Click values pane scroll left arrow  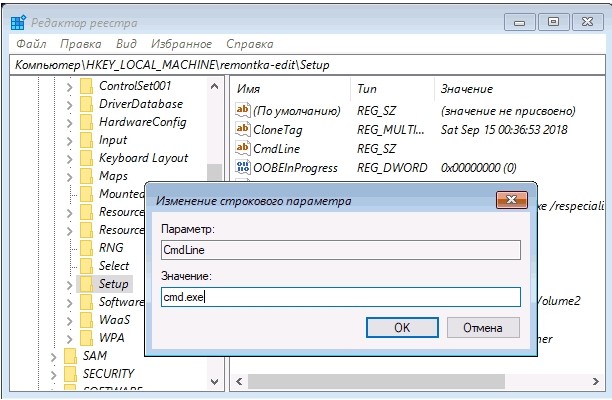pyautogui.click(x=239, y=381)
